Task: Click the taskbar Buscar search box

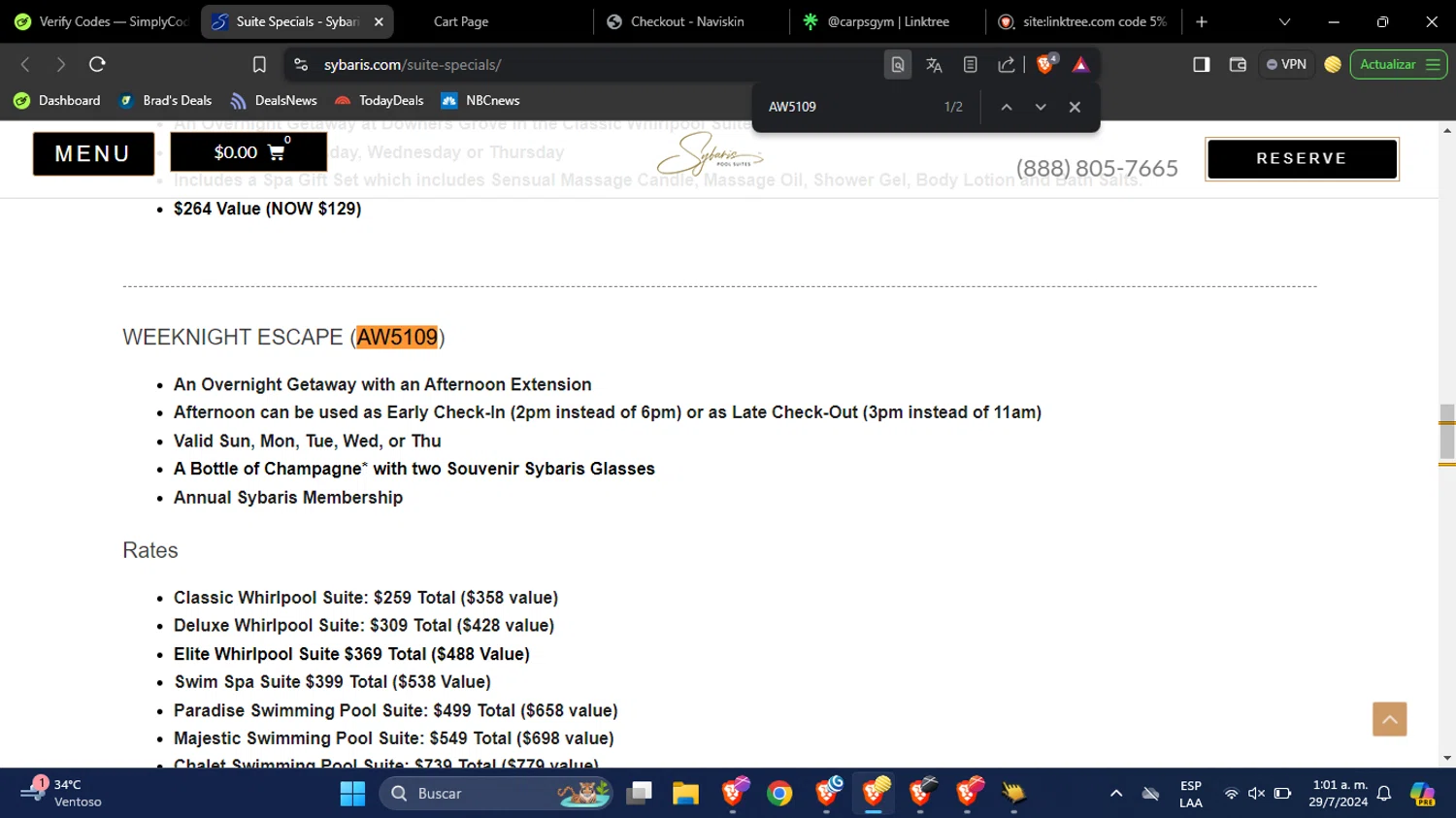Action: 495,794
